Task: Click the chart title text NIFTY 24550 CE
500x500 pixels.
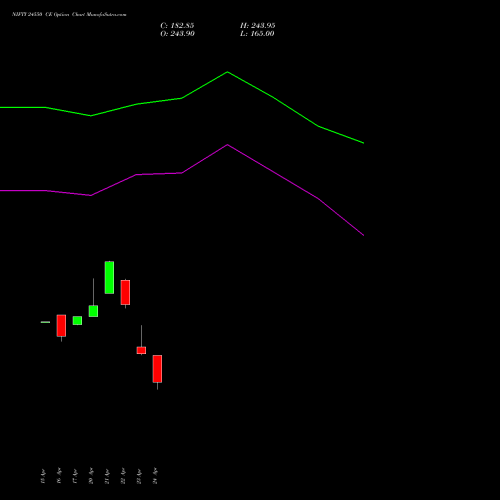Action: pyautogui.click(x=32, y=14)
